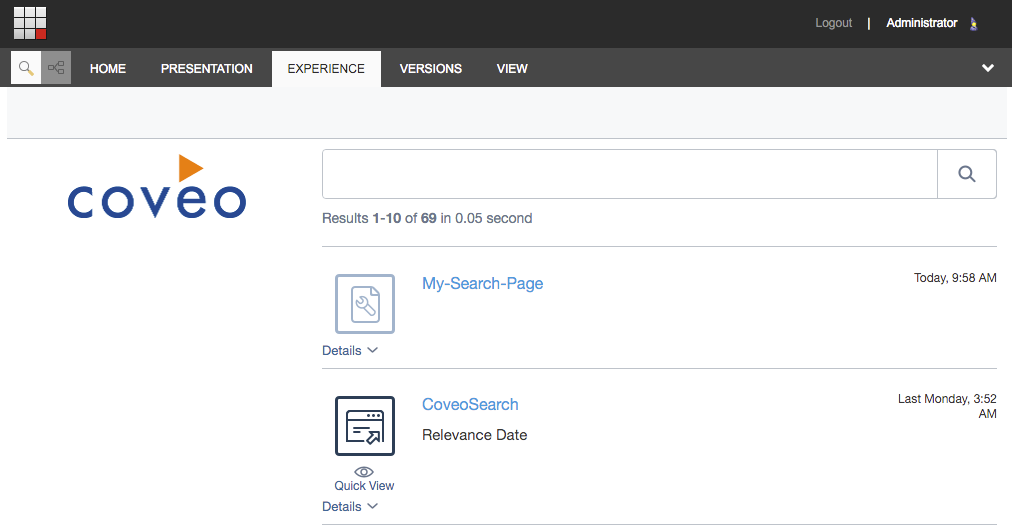The image size is (1012, 532).
Task: Click the magnifier search toggle in ribbon
Action: coord(26,68)
